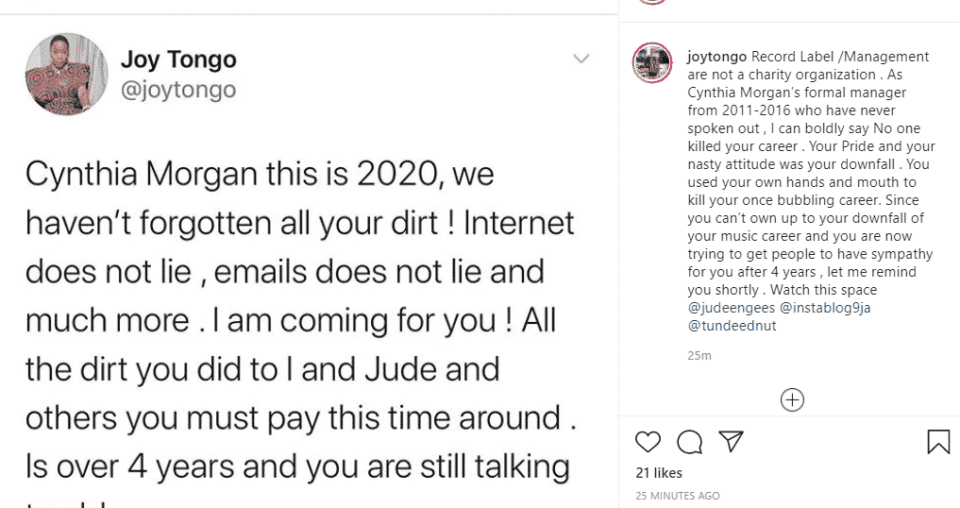Click the 25m caption timestamp
This screenshot has width=960, height=508.
click(699, 355)
